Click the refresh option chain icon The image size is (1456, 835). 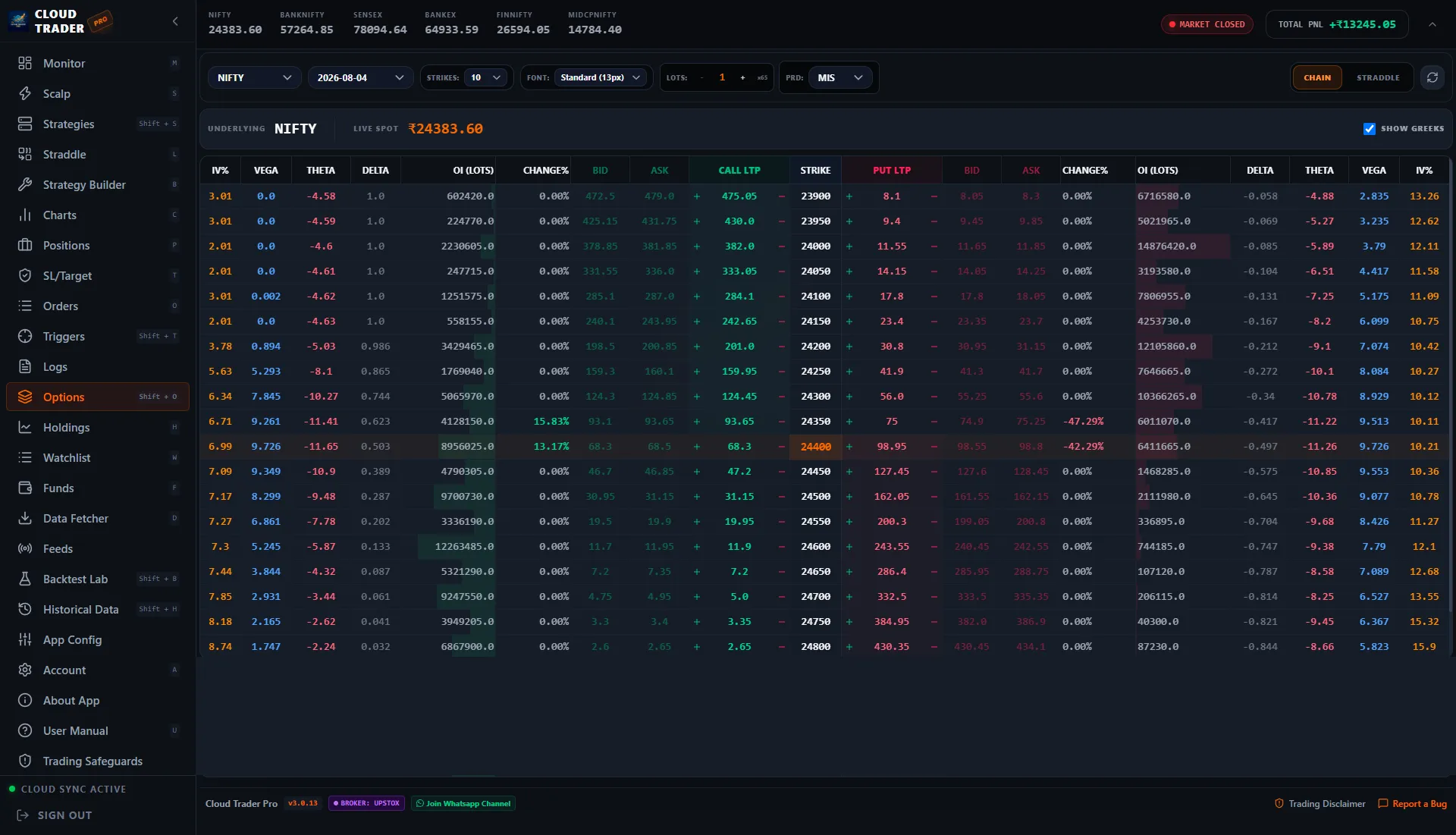1432,77
